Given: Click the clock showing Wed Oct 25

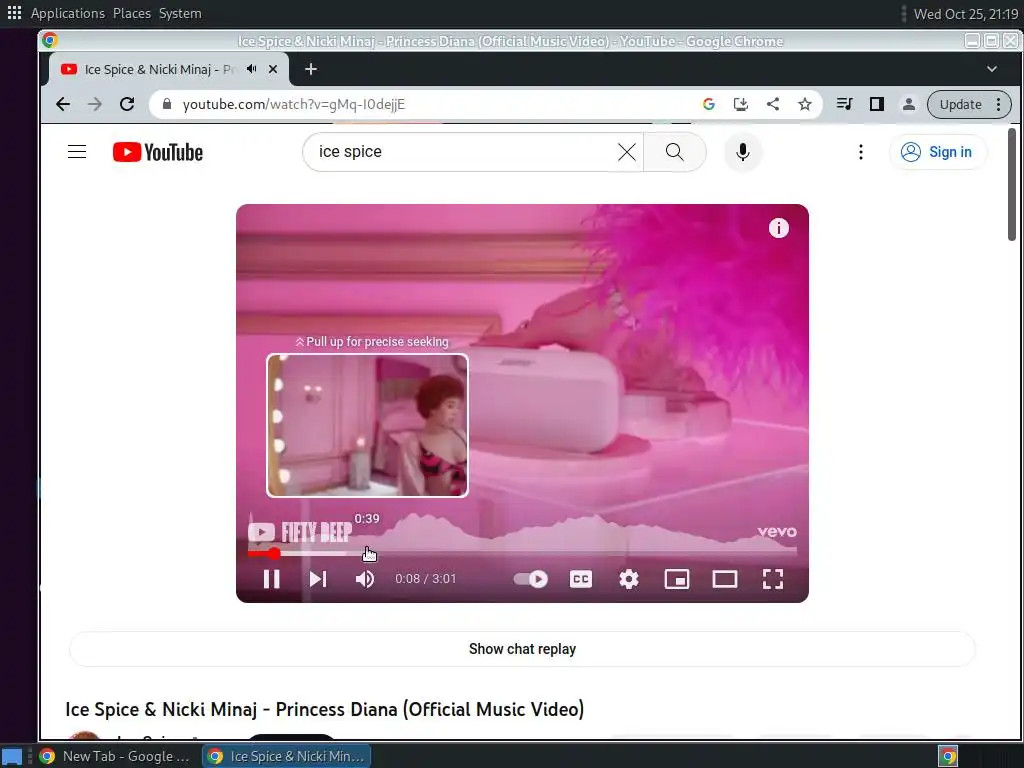Looking at the screenshot, I should [x=966, y=14].
